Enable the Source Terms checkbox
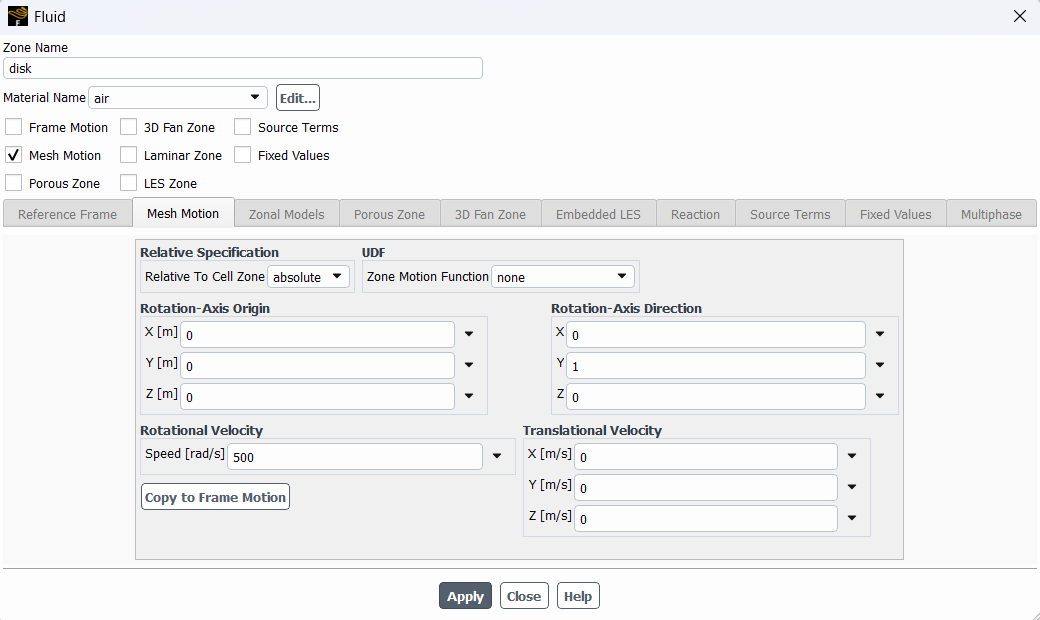Screen dimensions: 1040x620 (x=243, y=127)
